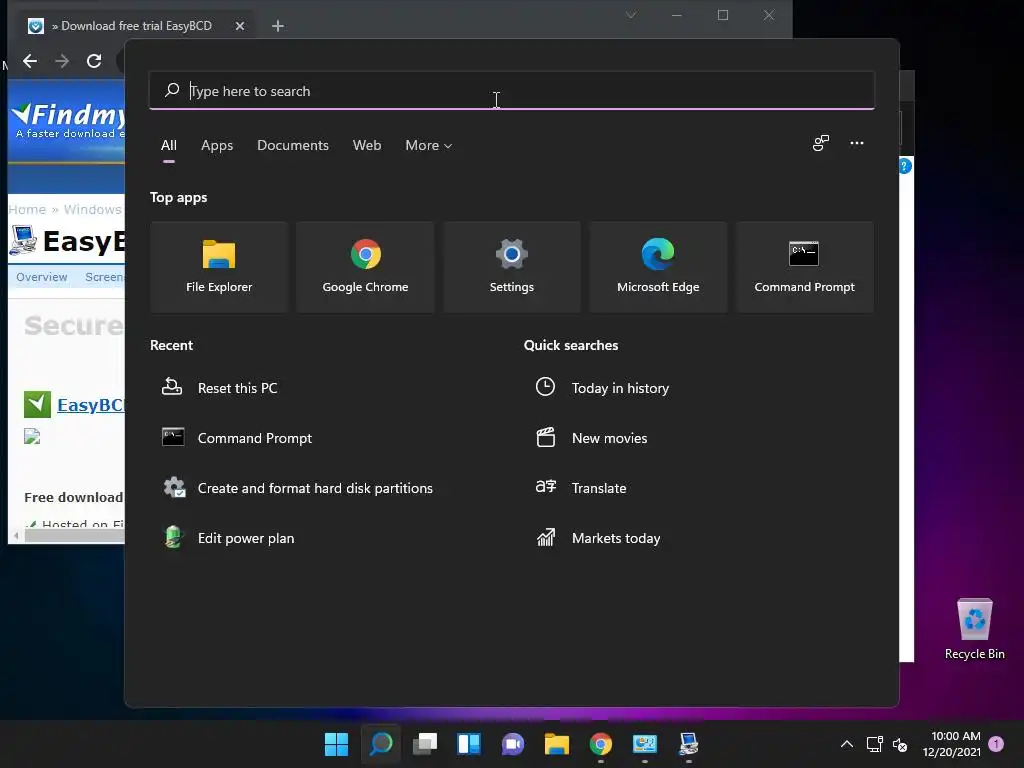Click the network icon in system tray
The height and width of the screenshot is (768, 1024).
(x=874, y=744)
